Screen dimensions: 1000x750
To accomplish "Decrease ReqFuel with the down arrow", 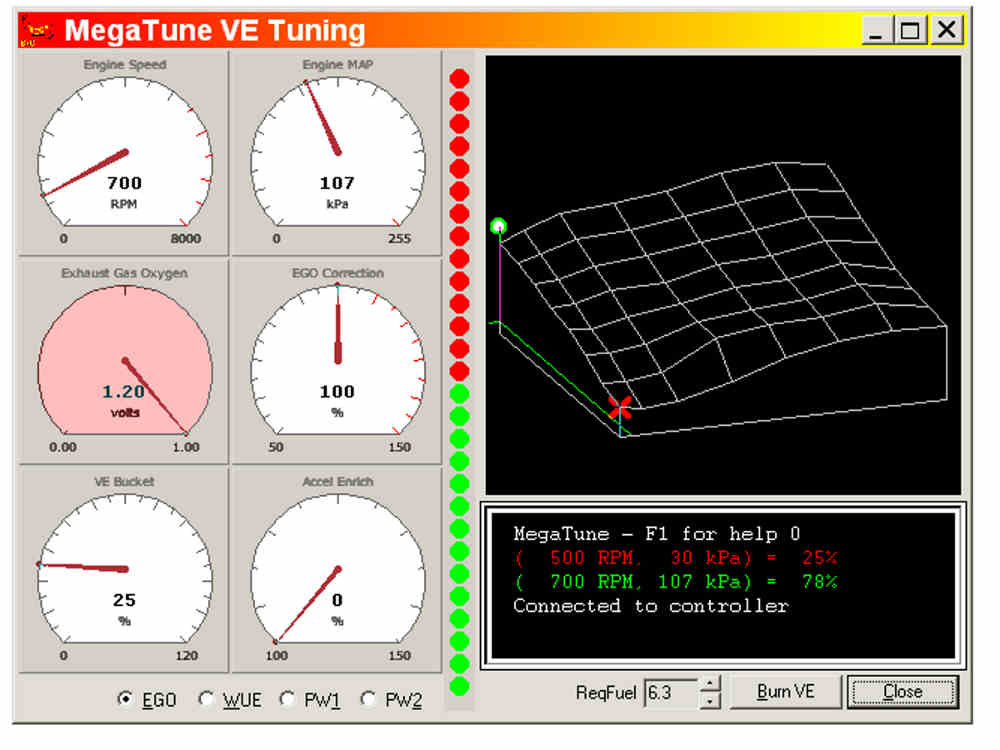I will [x=710, y=701].
